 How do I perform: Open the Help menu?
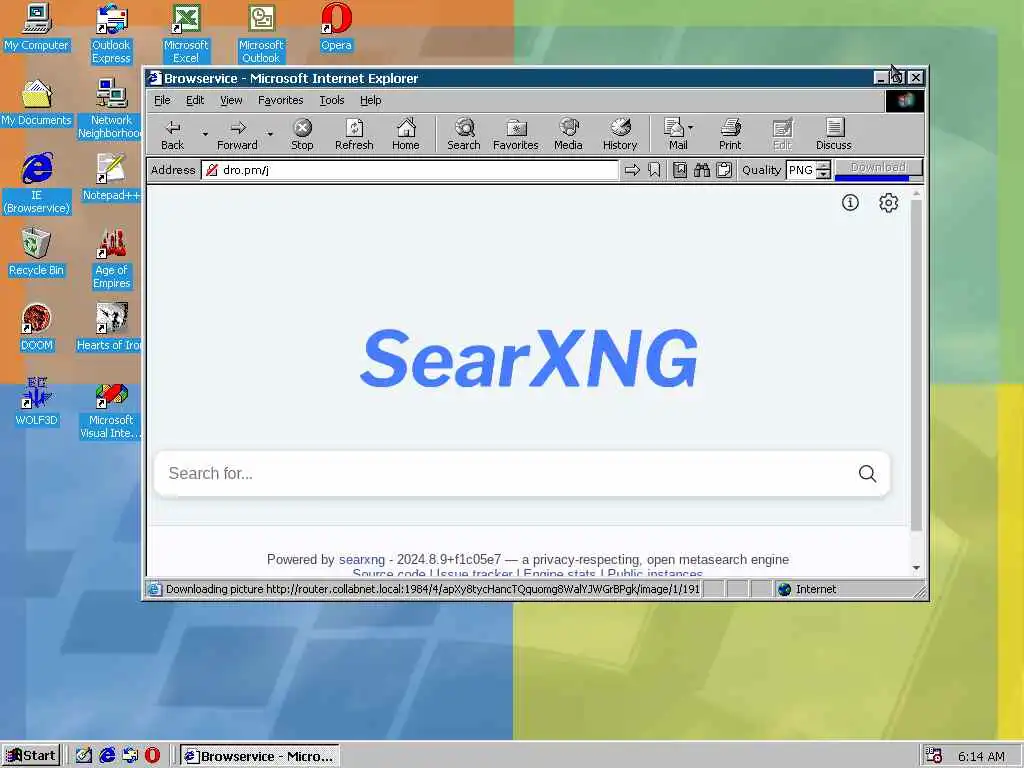click(x=370, y=101)
